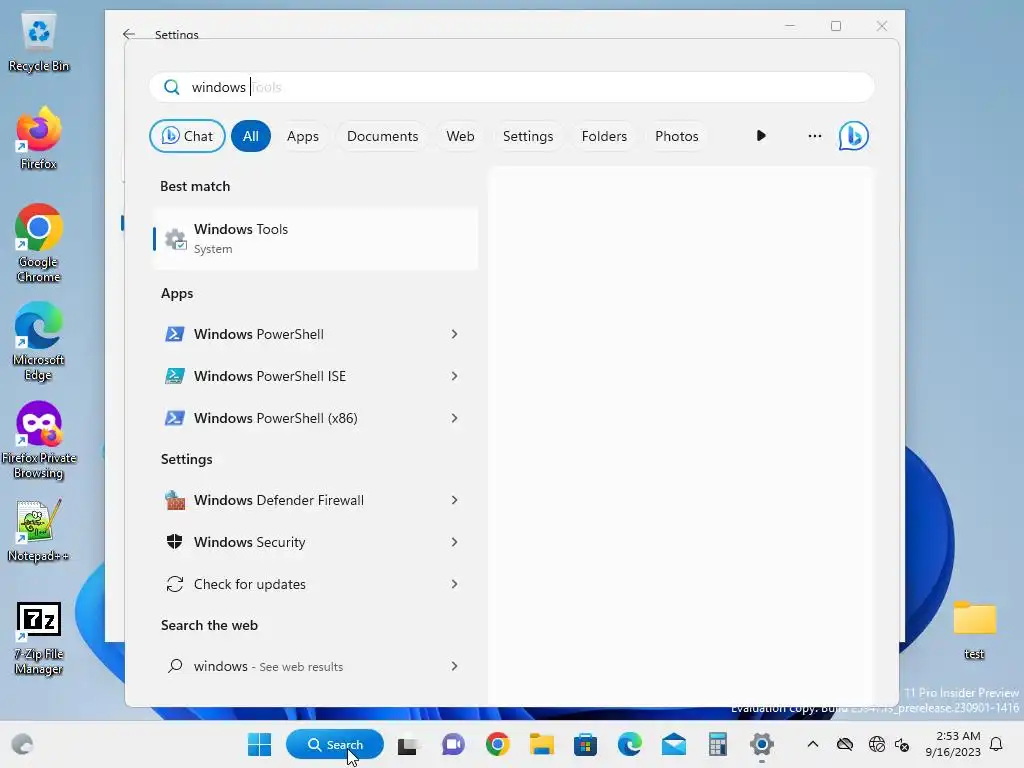Viewport: 1024px width, 768px height.
Task: Switch to the Photos filter tab
Action: (x=677, y=136)
